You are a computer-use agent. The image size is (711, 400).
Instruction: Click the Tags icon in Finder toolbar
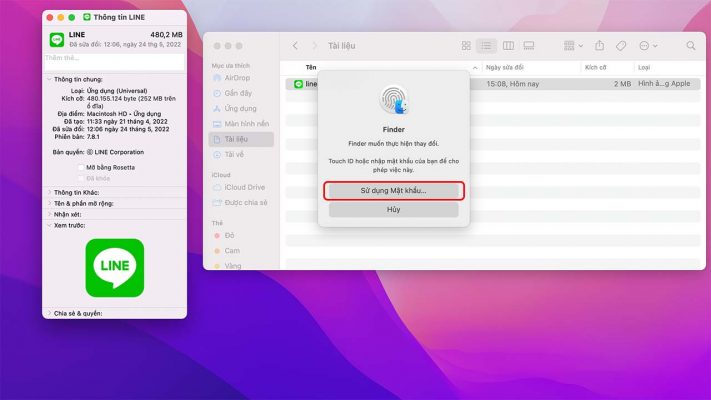tap(621, 46)
